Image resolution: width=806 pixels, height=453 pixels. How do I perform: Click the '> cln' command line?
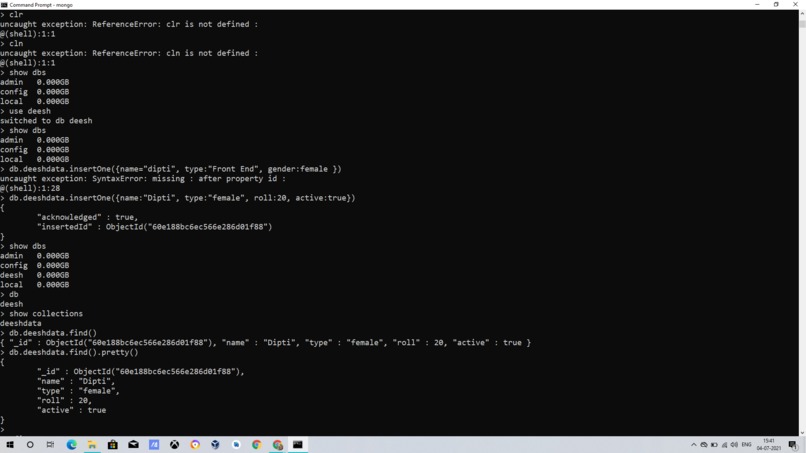click(x=12, y=43)
